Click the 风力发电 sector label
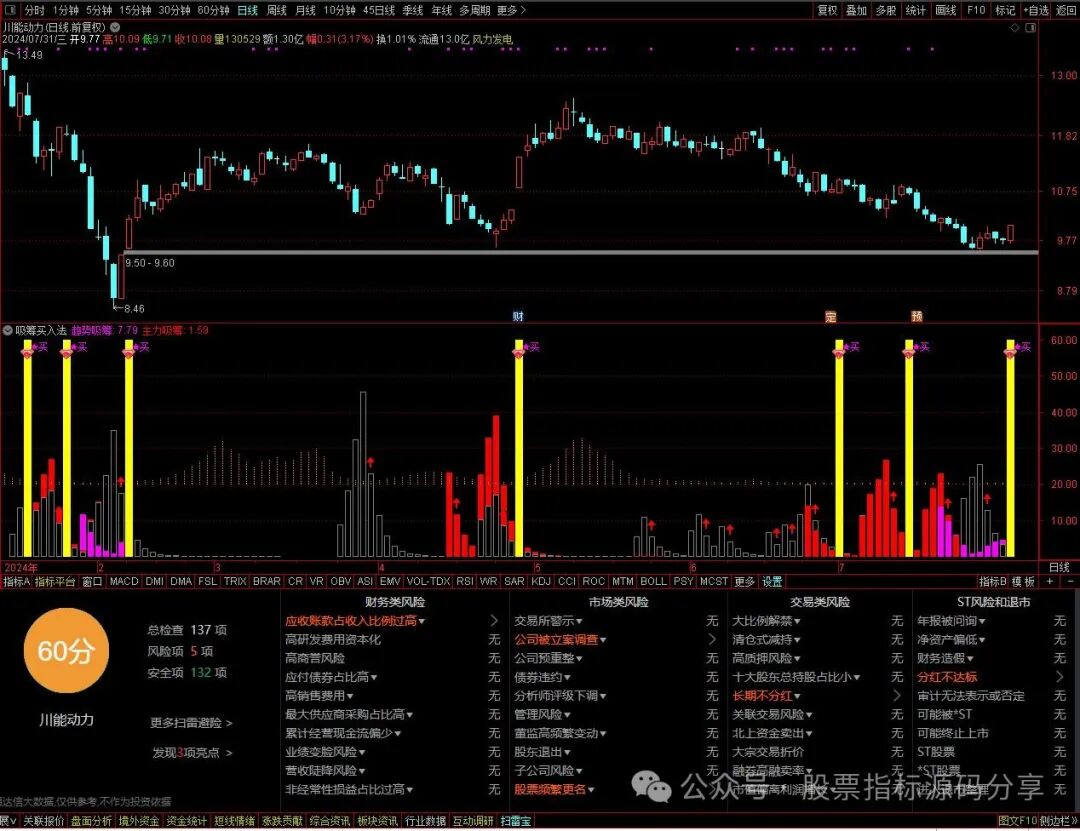Viewport: 1080px width, 831px height. coord(492,39)
